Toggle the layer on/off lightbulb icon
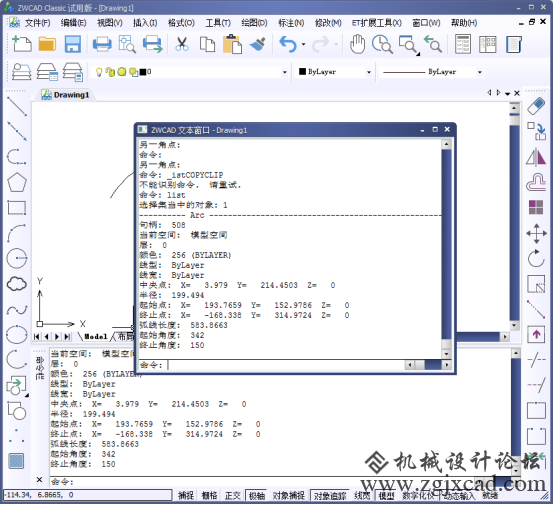Screen dimensions: 553x505 pos(99,72)
